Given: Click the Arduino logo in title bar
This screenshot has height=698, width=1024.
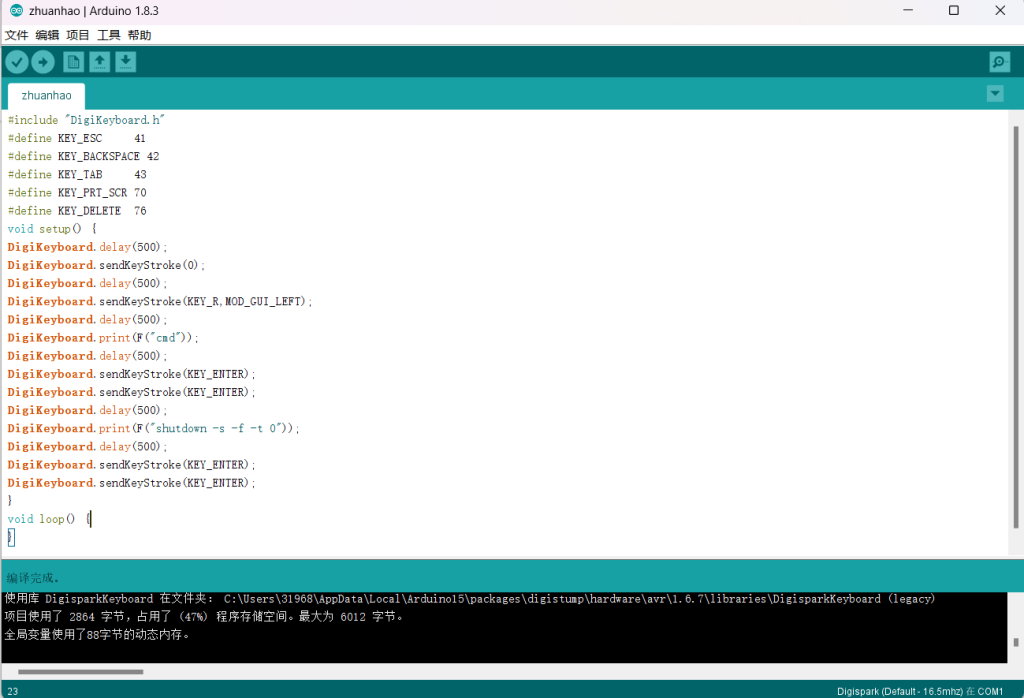Looking at the screenshot, I should 16,11.
